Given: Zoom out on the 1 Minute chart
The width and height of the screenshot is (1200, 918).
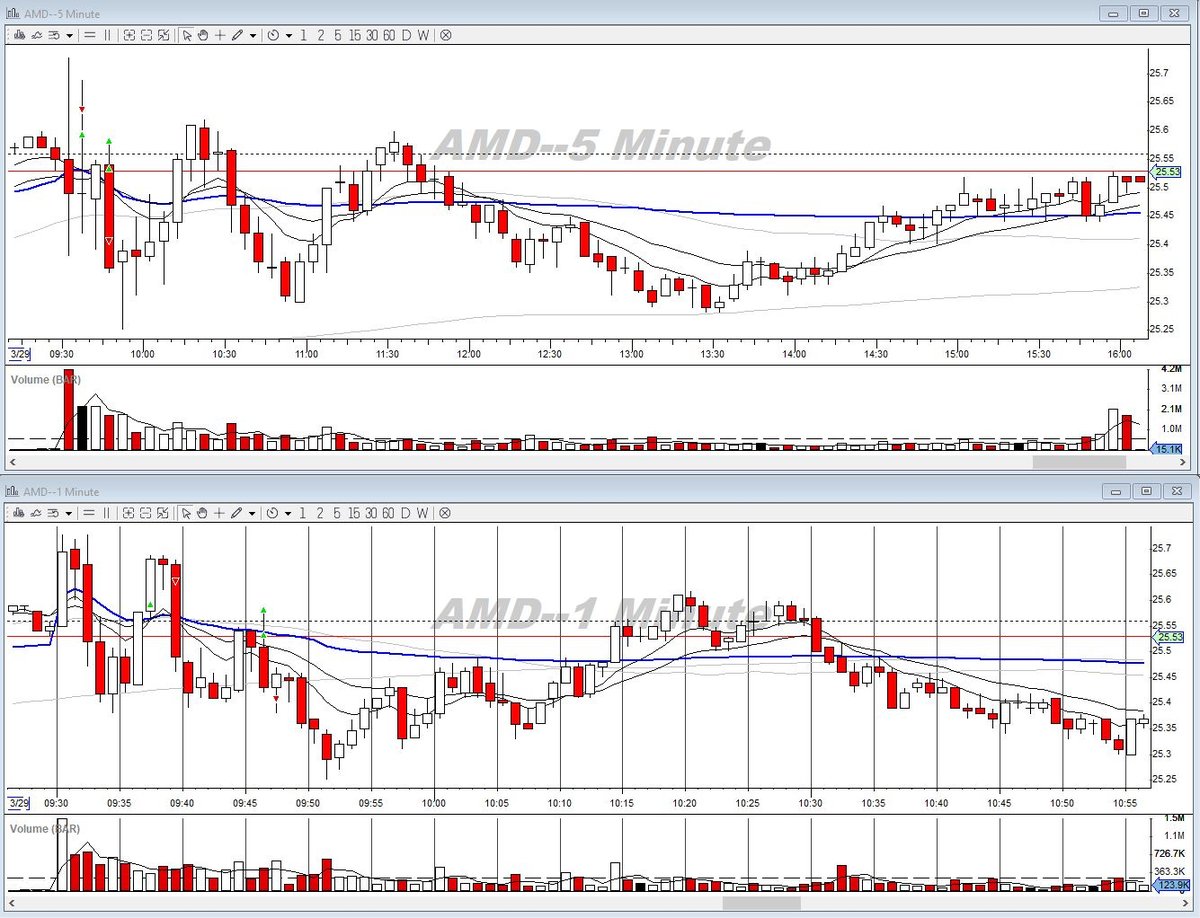Looking at the screenshot, I should tap(146, 512).
